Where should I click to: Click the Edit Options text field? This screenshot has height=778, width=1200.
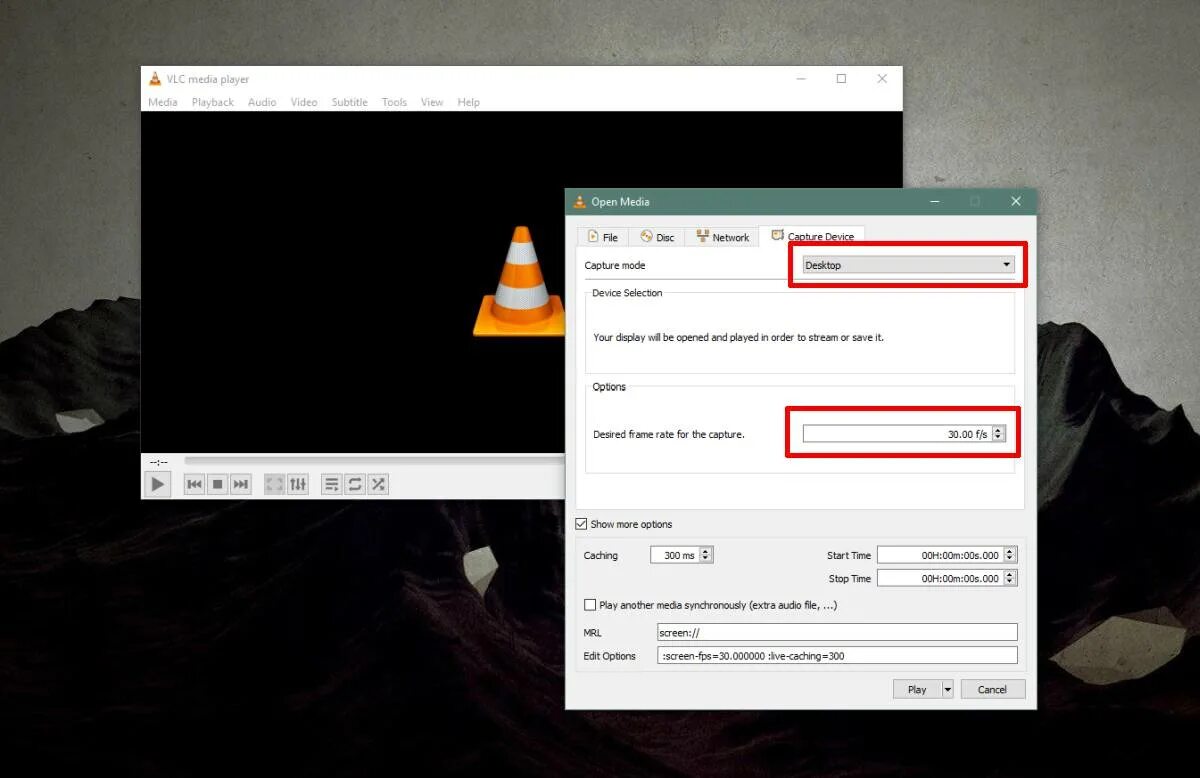pyautogui.click(x=837, y=656)
